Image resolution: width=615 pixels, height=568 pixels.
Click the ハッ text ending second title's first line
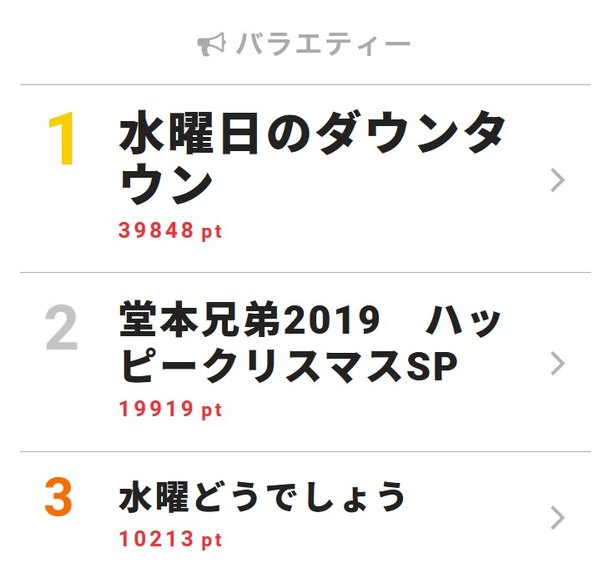pyautogui.click(x=464, y=321)
